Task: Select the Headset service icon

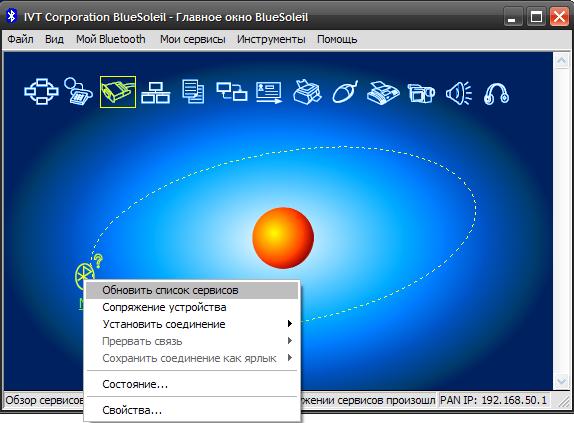Action: [496, 94]
